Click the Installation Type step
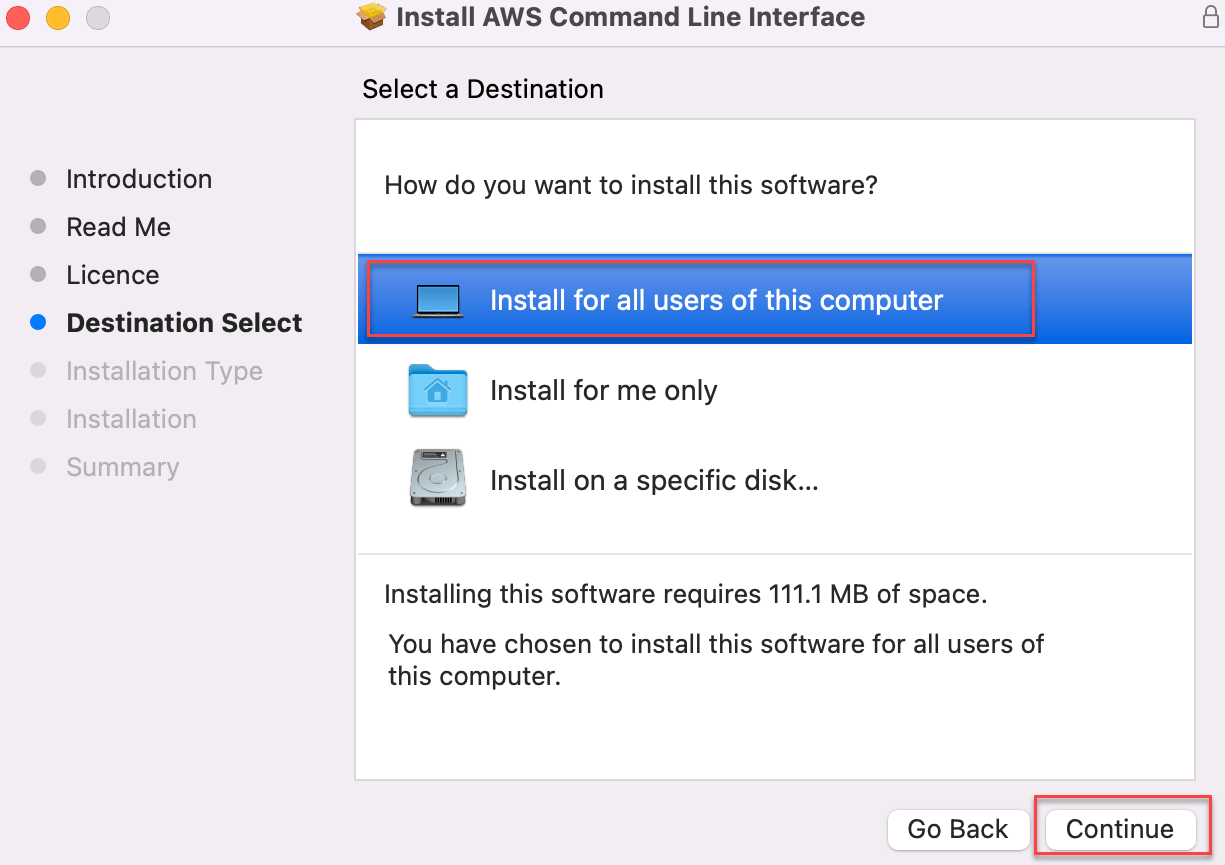1225x865 pixels. pyautogui.click(x=164, y=371)
